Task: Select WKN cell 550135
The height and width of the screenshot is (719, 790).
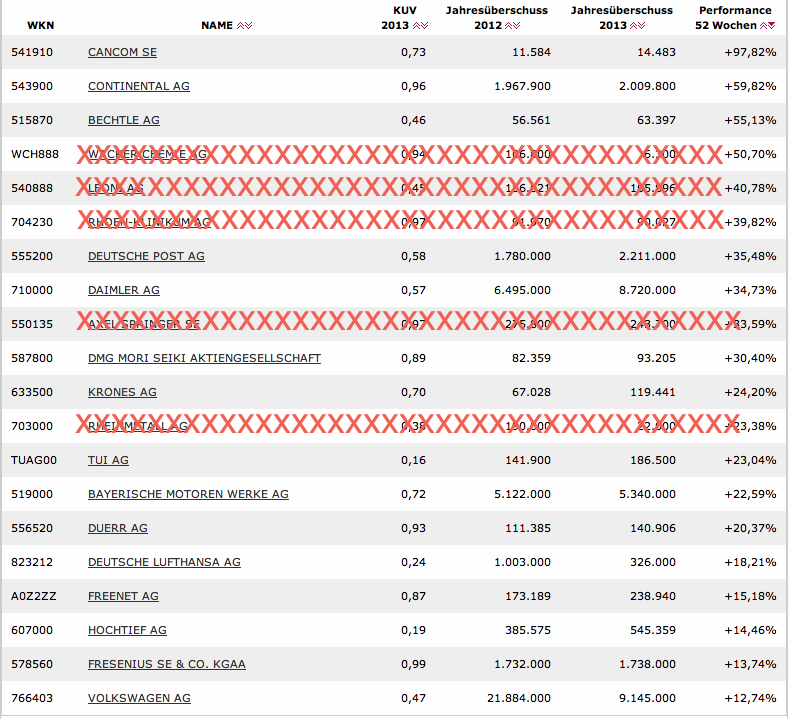Action: 32,324
